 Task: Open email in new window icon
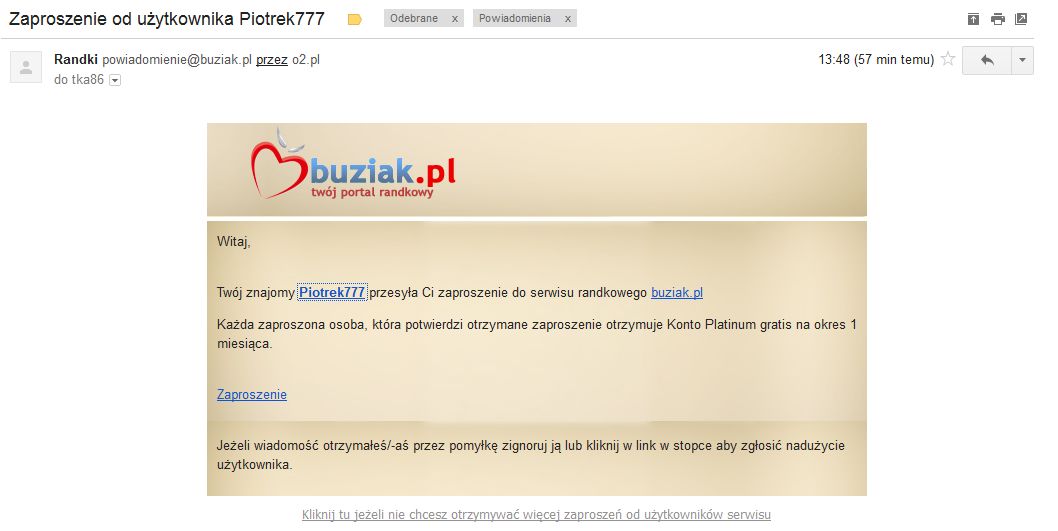click(x=1021, y=19)
